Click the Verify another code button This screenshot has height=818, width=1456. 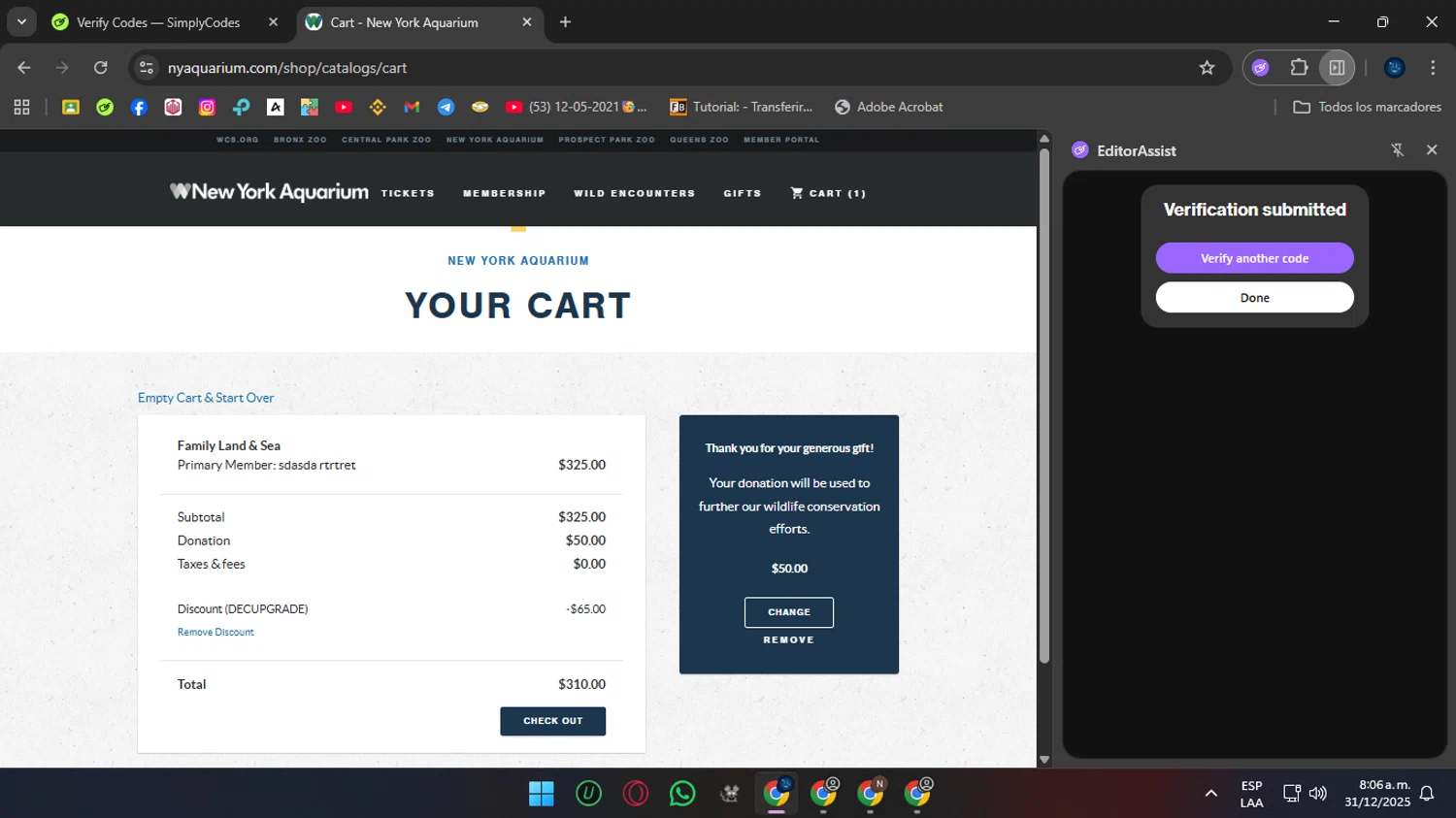pos(1255,258)
